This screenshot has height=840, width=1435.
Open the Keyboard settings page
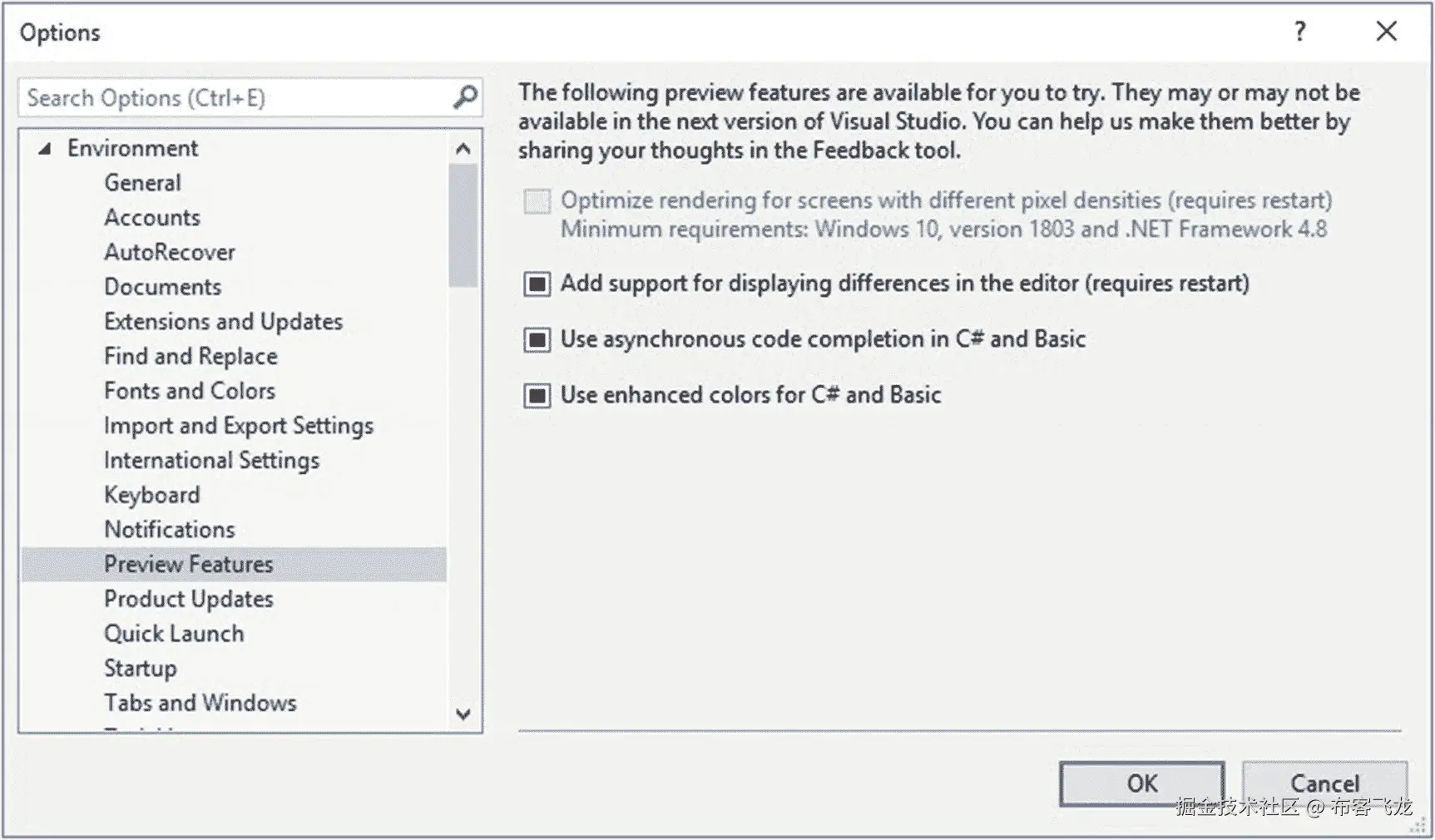click(x=151, y=495)
